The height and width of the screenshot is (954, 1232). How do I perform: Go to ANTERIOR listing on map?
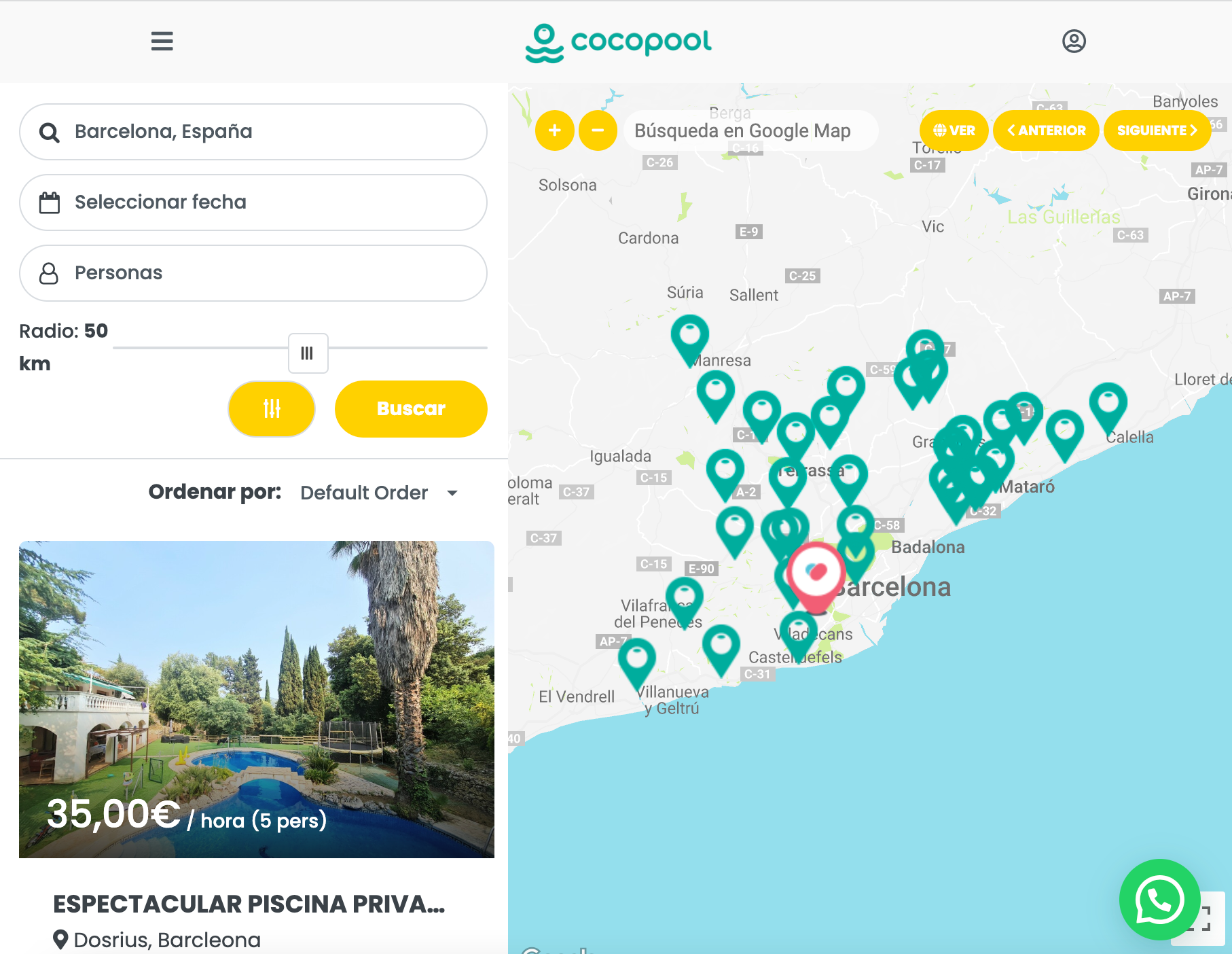tap(1046, 130)
